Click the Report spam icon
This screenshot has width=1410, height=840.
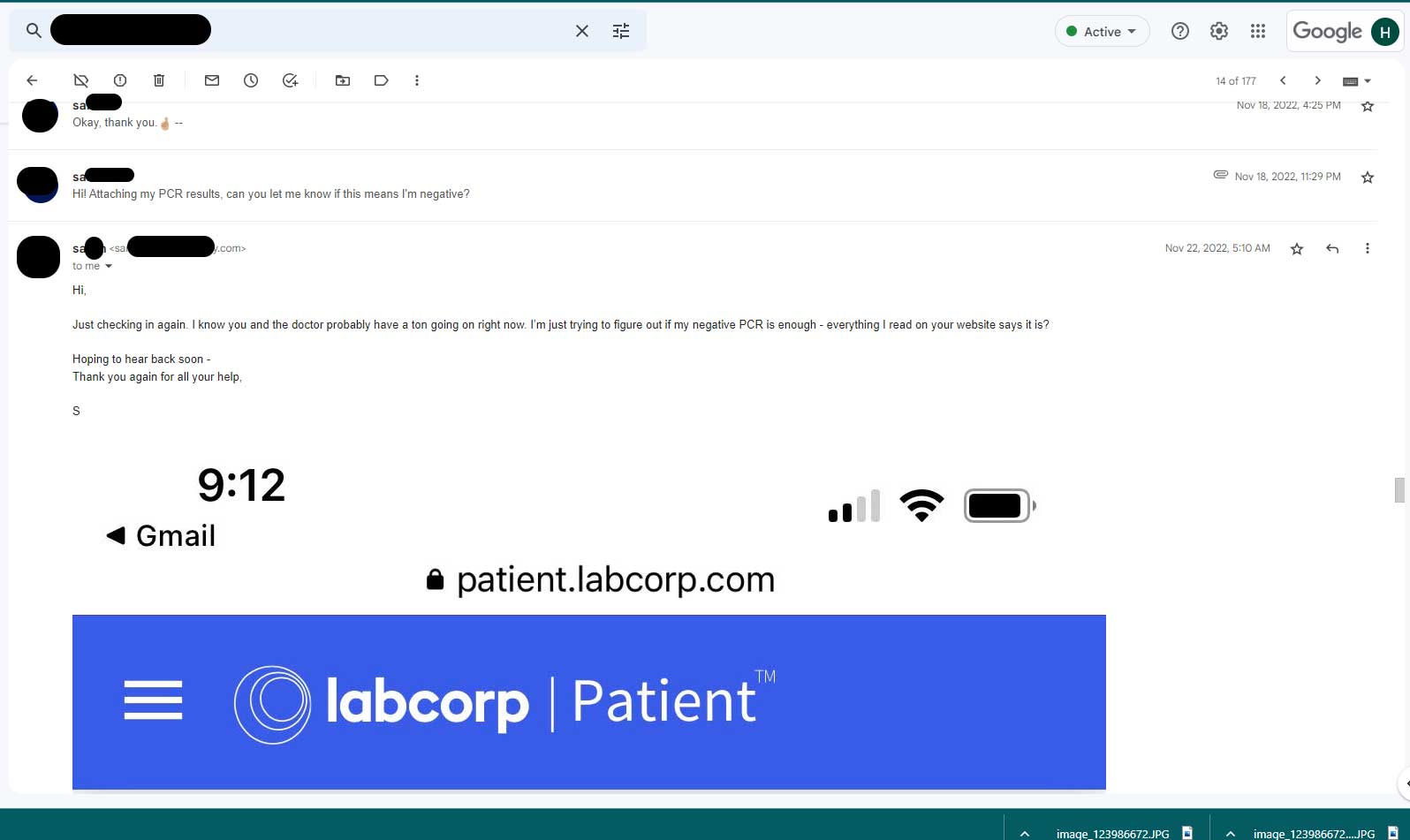[120, 80]
